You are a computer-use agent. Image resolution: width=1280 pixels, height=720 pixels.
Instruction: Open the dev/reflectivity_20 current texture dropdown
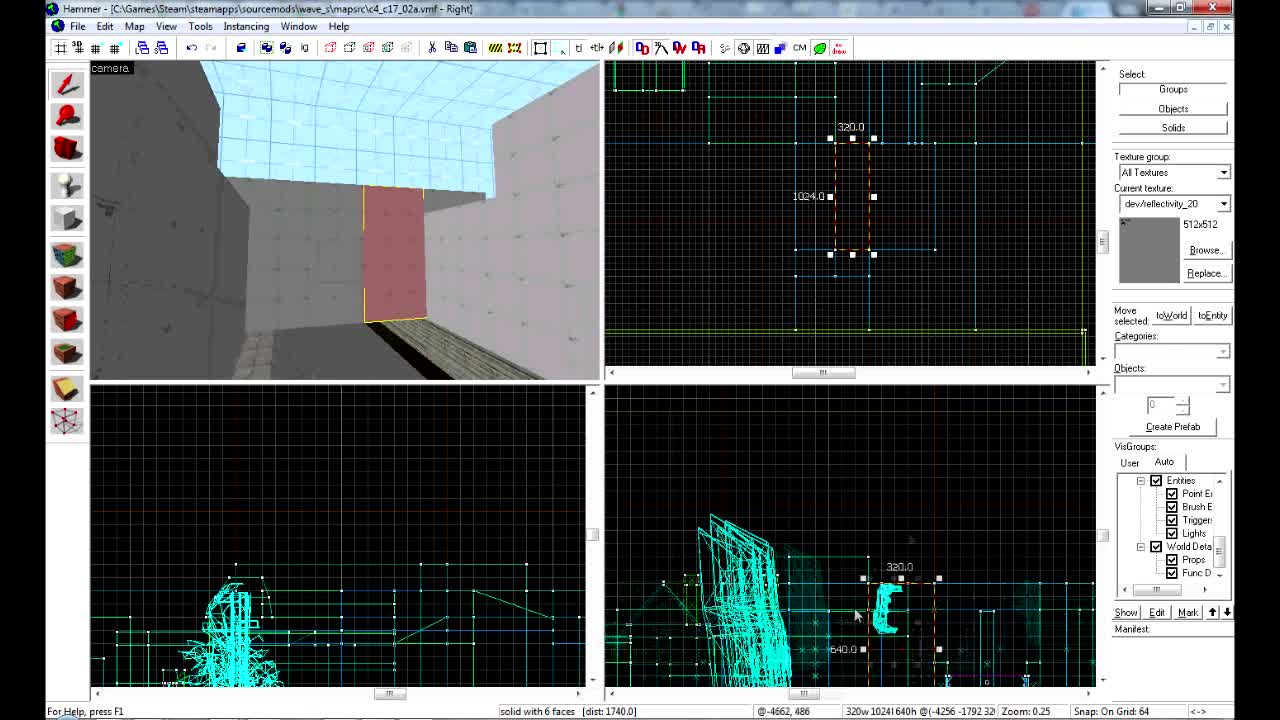point(1223,203)
